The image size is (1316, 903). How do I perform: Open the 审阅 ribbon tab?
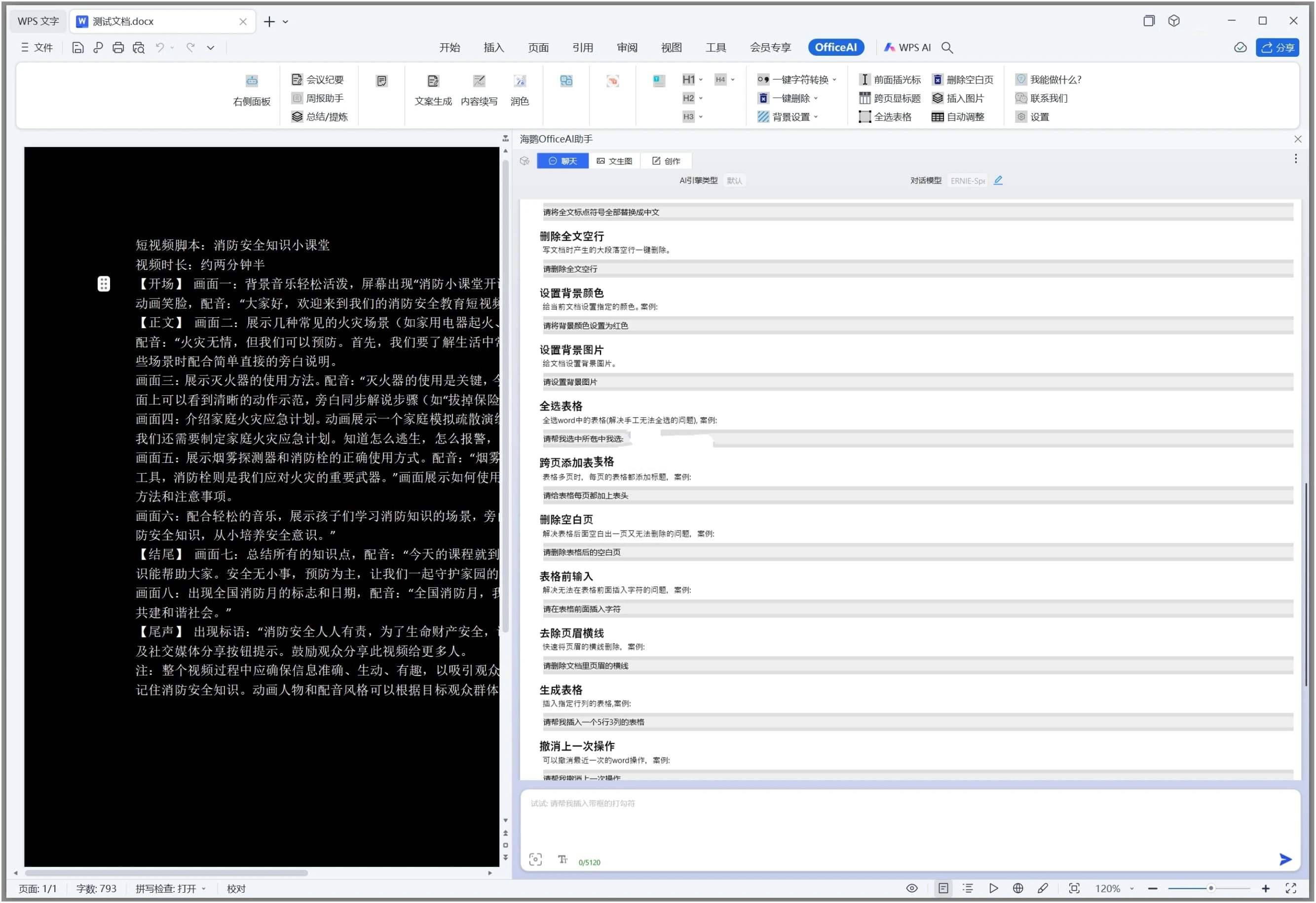coord(627,47)
